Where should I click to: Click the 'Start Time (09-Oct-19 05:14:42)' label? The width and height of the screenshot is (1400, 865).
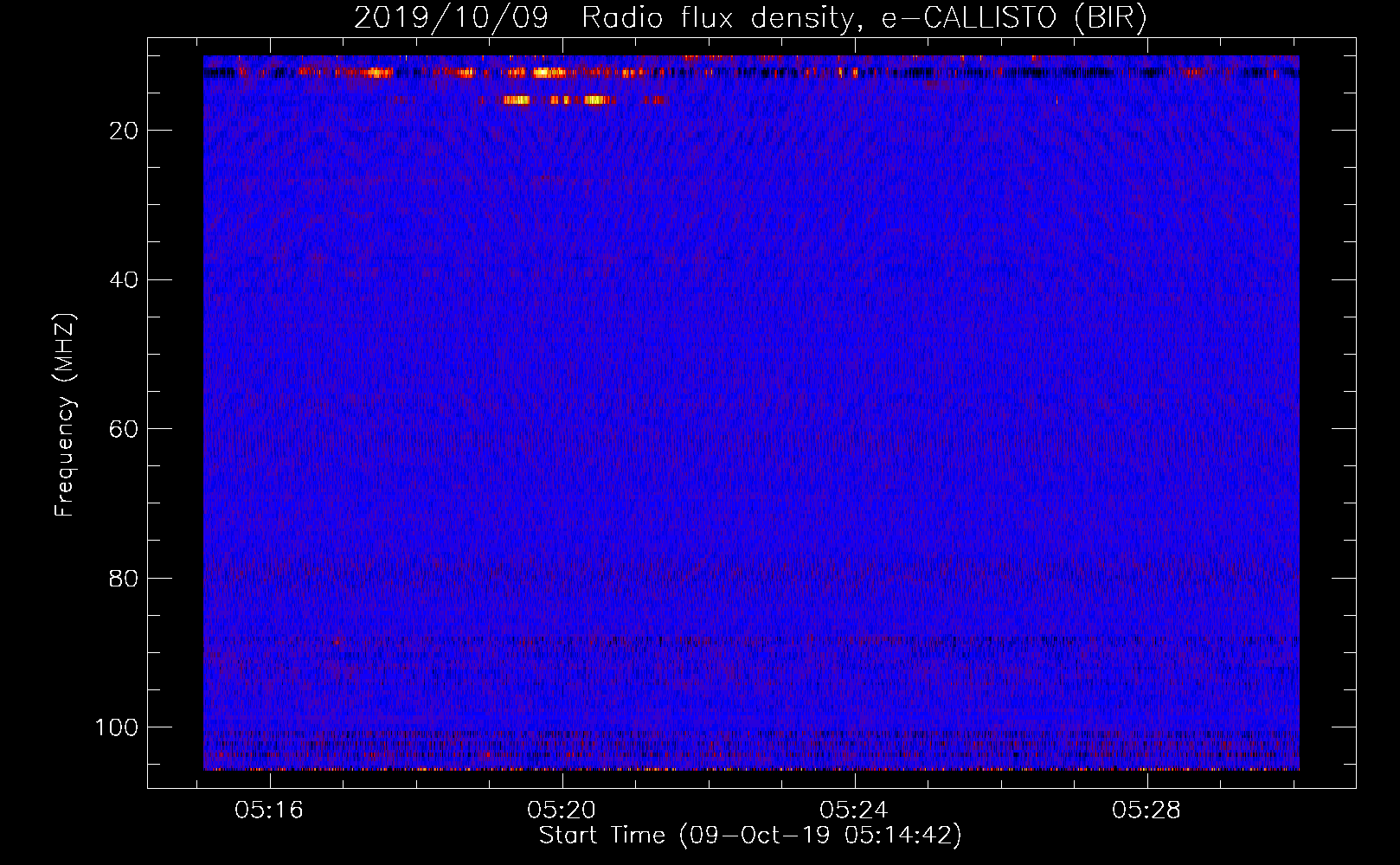(x=750, y=836)
